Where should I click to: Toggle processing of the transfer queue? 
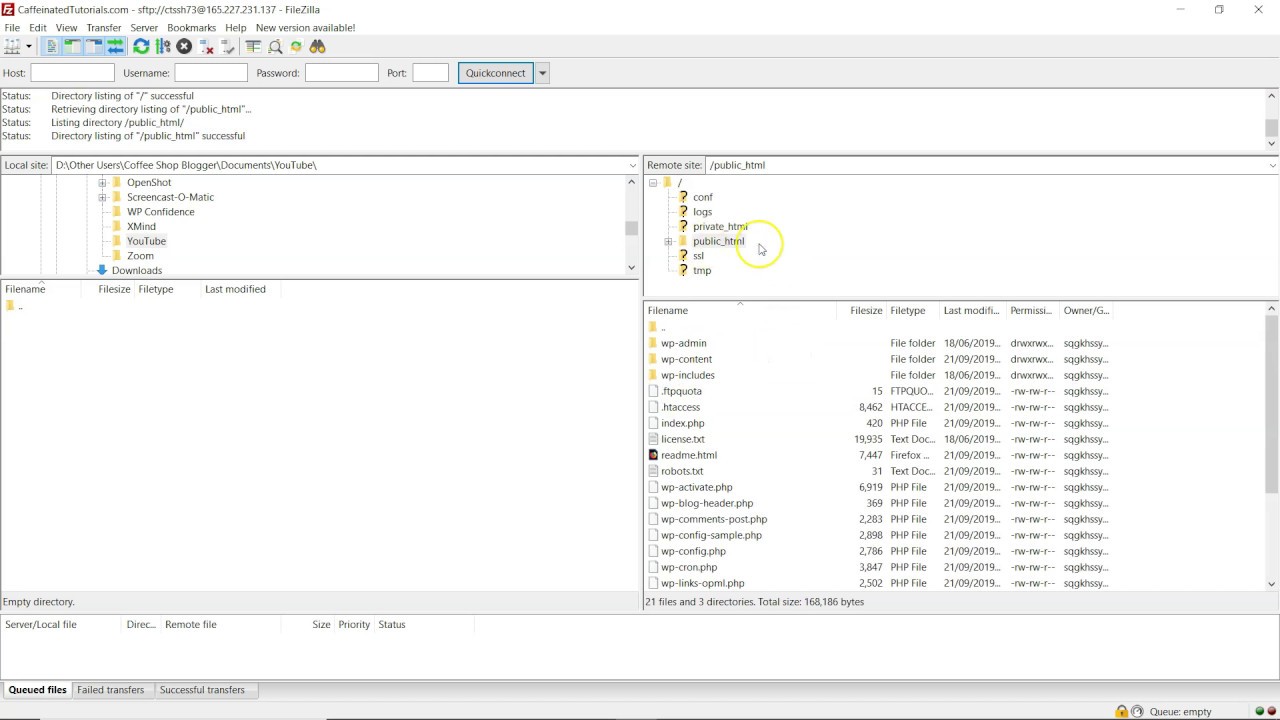click(163, 46)
